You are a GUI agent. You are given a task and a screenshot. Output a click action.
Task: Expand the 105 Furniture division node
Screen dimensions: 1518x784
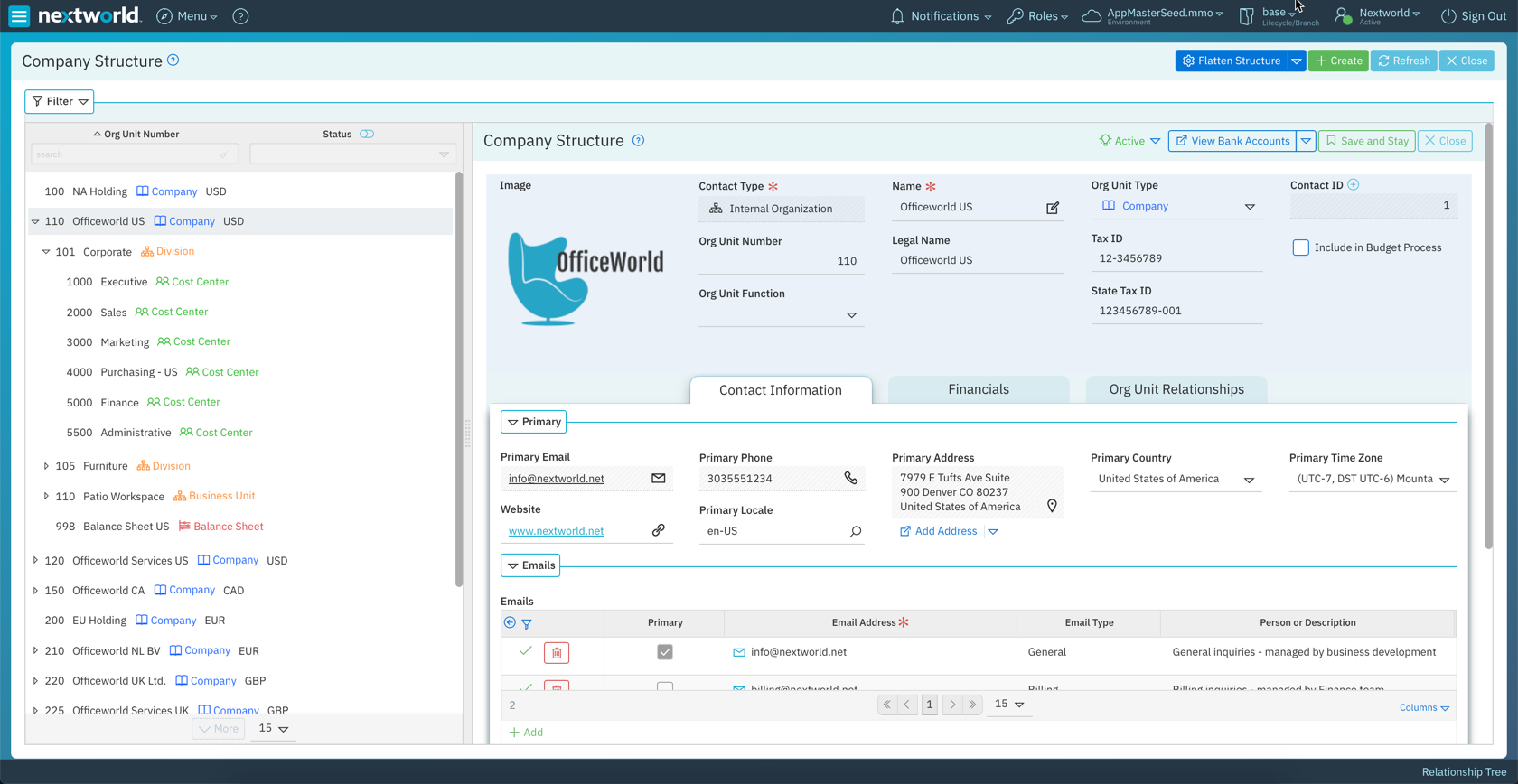tap(46, 466)
